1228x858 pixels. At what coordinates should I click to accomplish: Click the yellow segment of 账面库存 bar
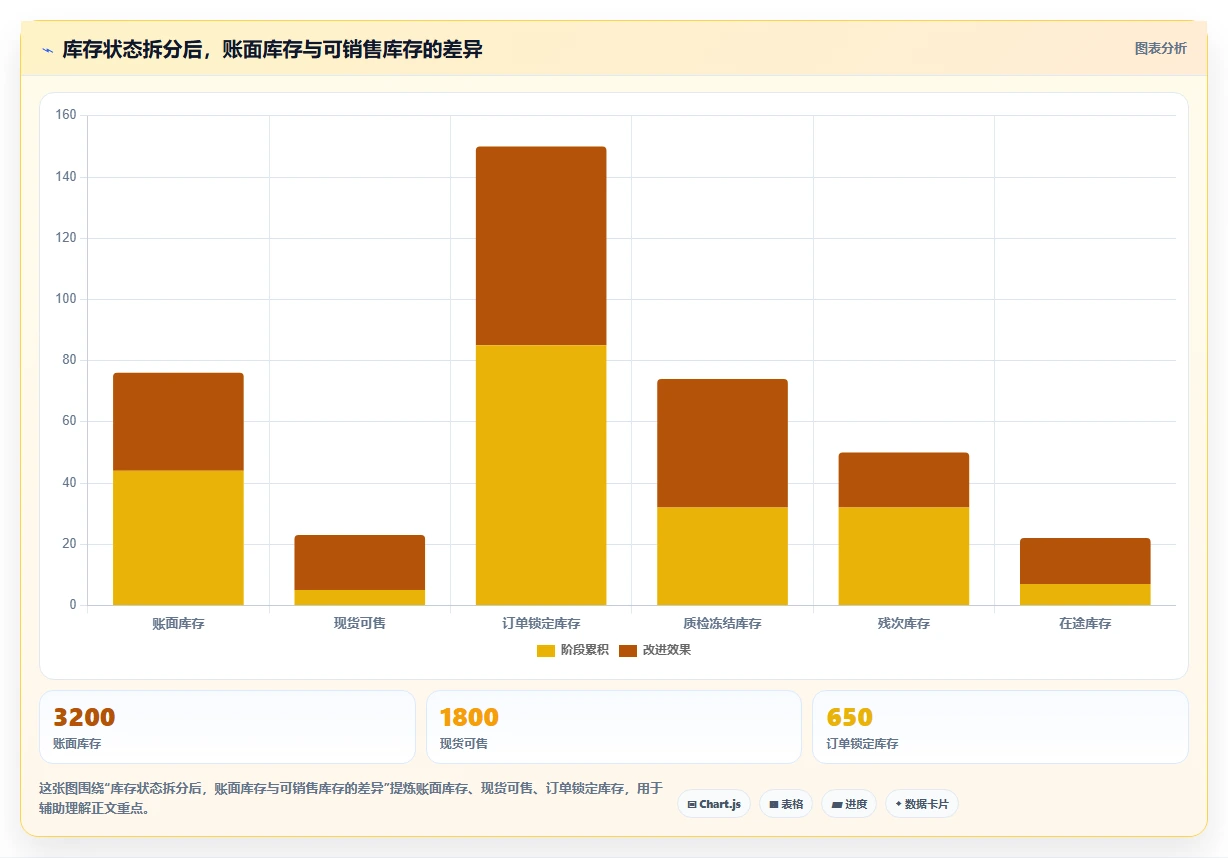(x=178, y=538)
